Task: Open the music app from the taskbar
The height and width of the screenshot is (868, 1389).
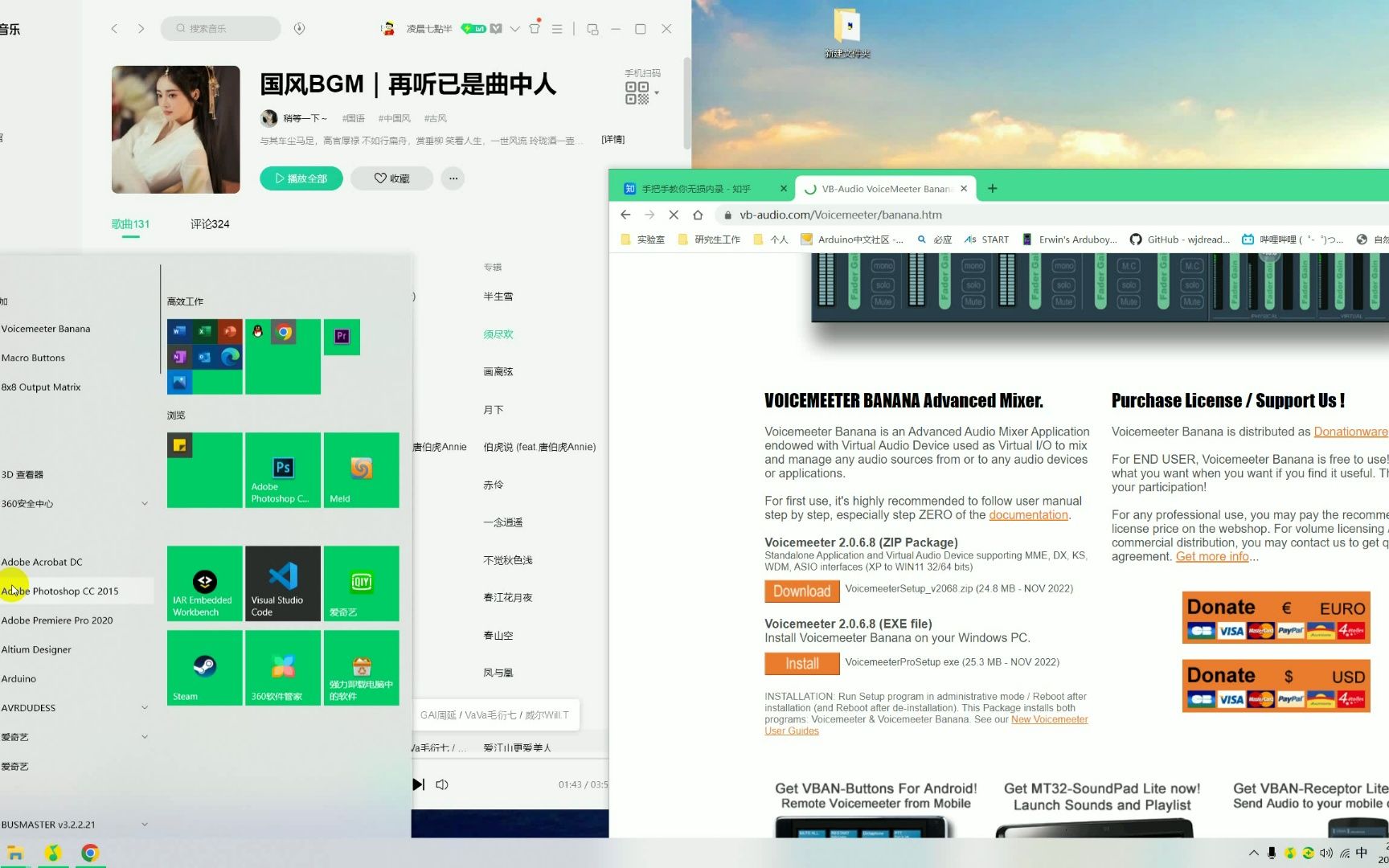Action: (x=53, y=854)
